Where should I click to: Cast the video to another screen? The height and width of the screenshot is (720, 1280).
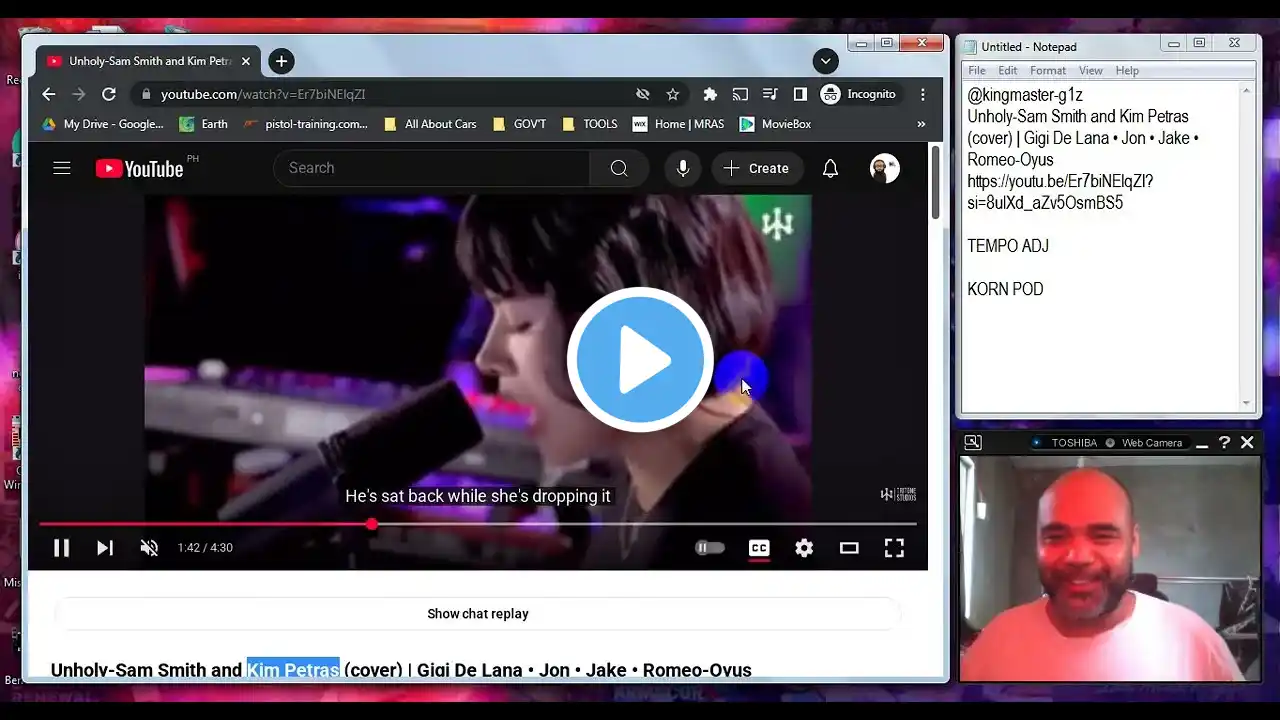point(740,94)
